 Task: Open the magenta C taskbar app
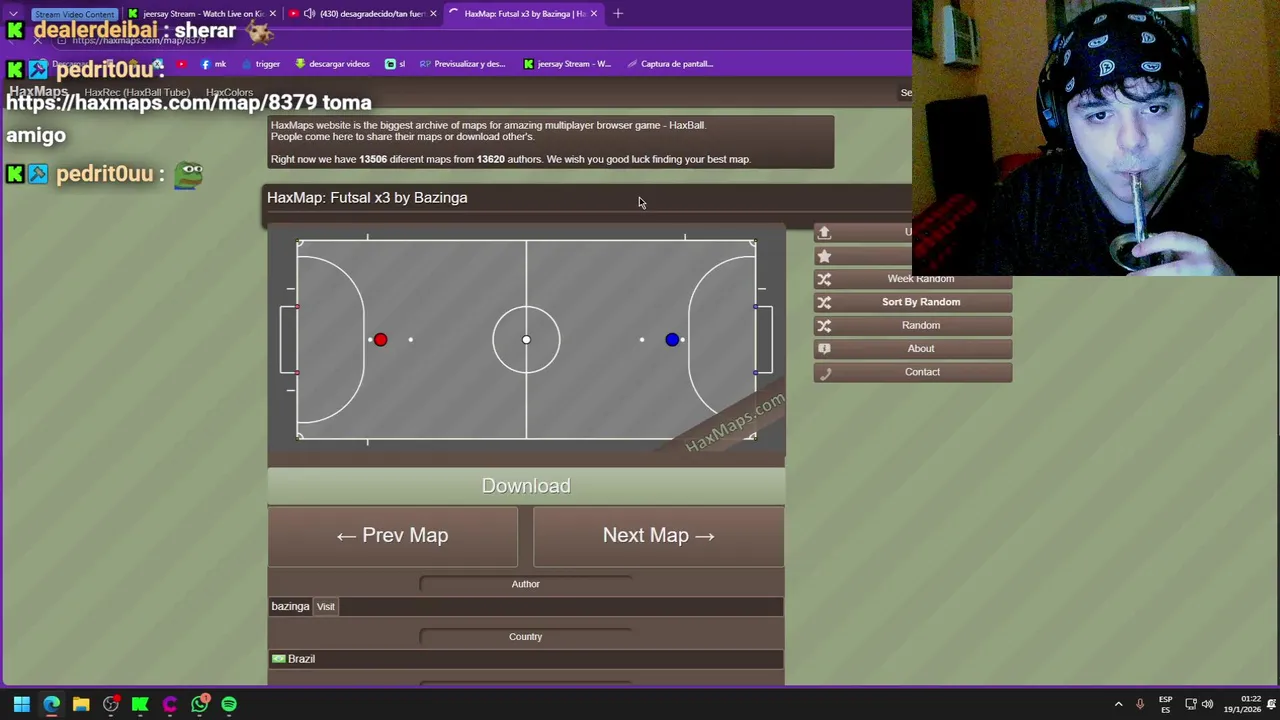tap(170, 704)
